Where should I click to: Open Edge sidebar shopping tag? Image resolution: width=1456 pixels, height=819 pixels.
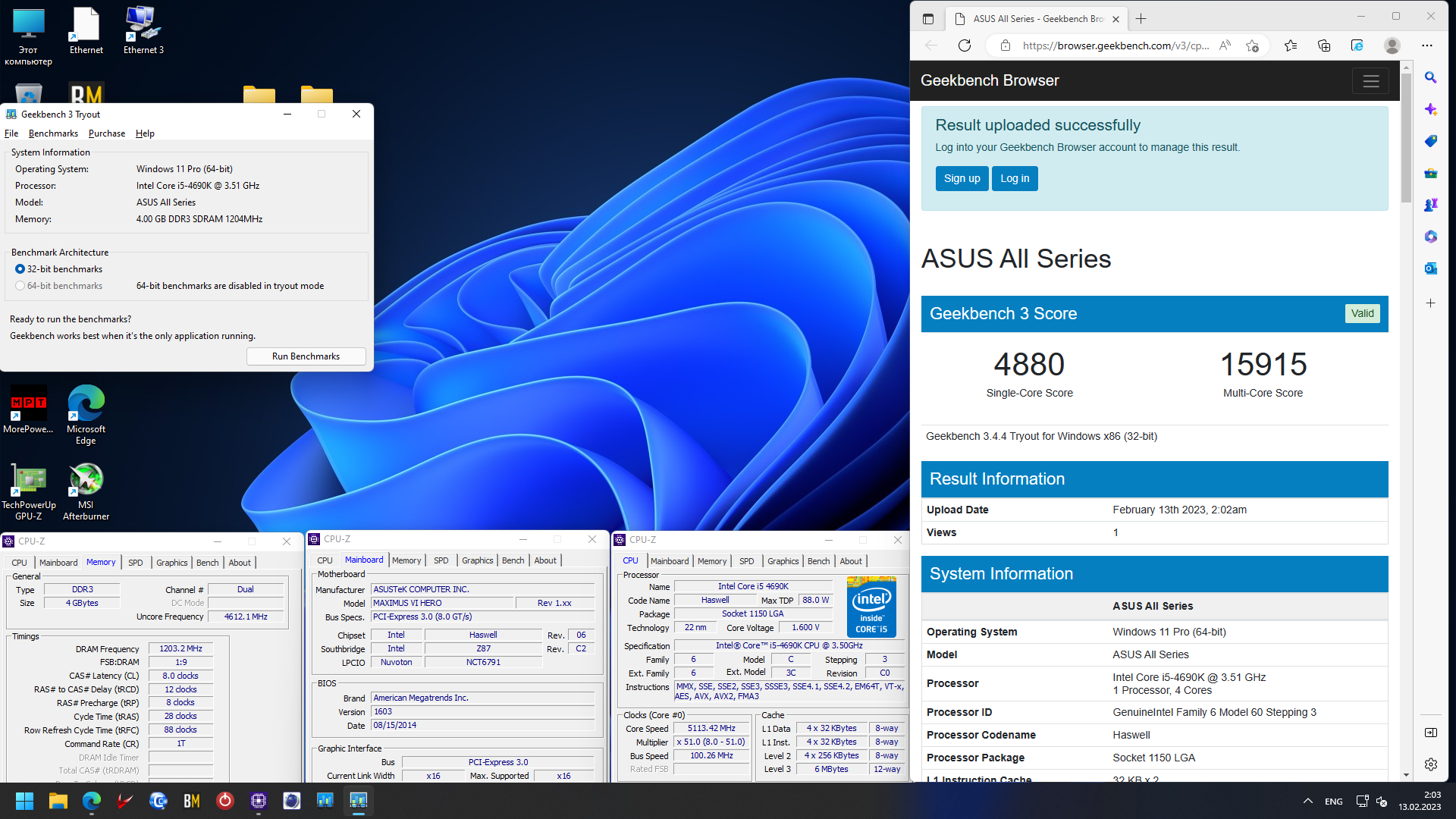(1431, 141)
